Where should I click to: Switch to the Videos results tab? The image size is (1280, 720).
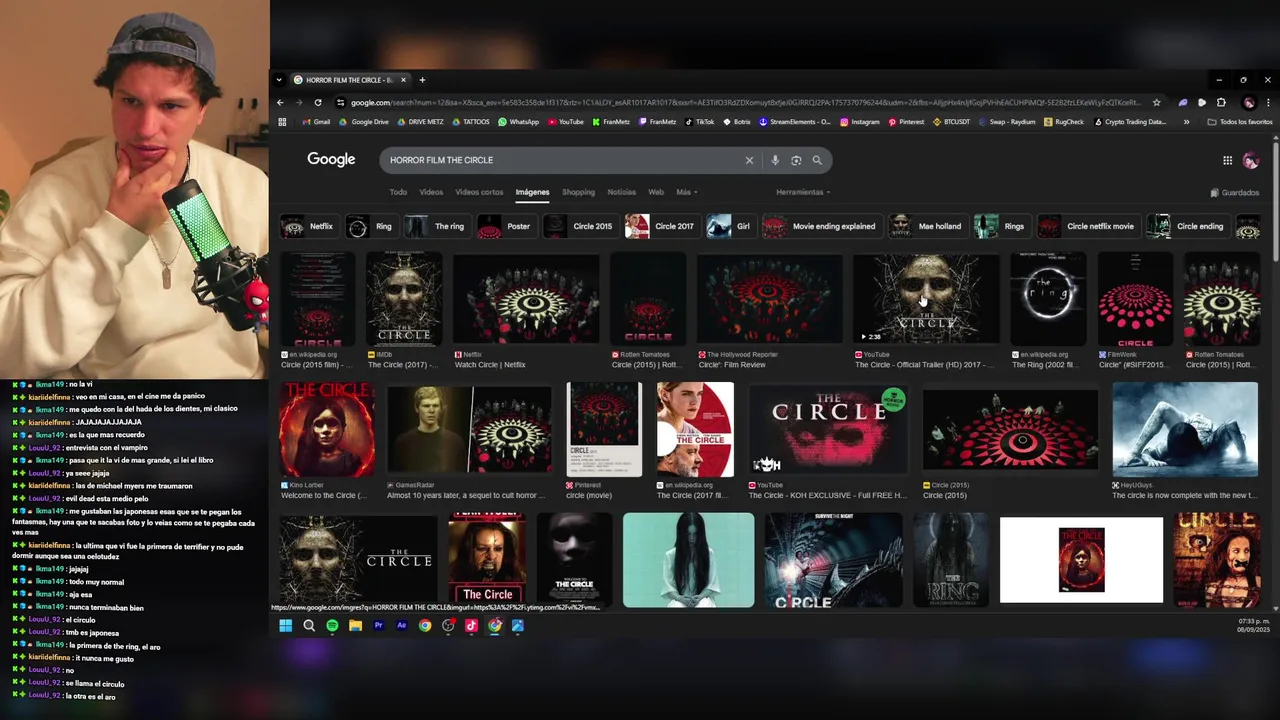tap(431, 192)
